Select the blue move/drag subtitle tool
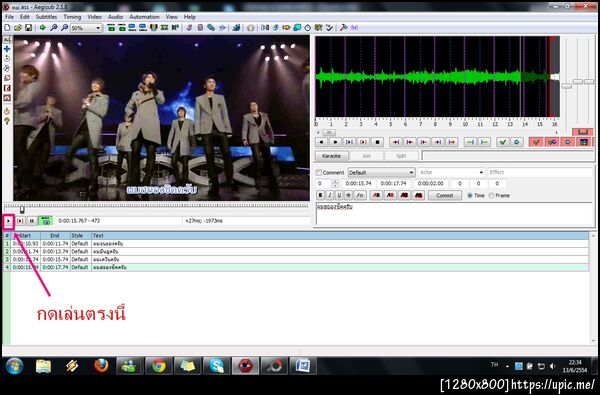Image resolution: width=600 pixels, height=395 pixels. click(x=7, y=49)
